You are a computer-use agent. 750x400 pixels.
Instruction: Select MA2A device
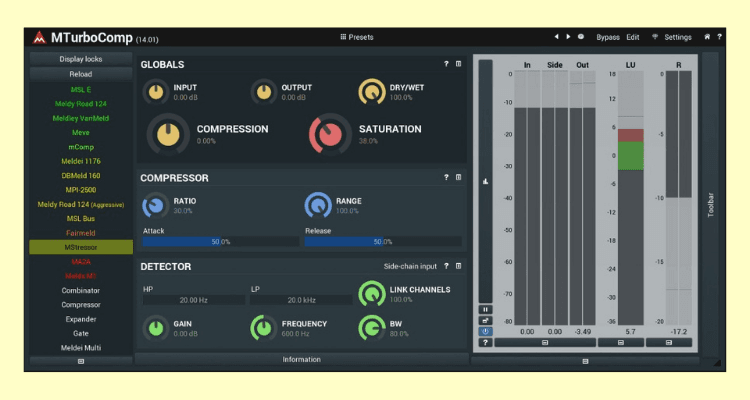click(x=81, y=262)
